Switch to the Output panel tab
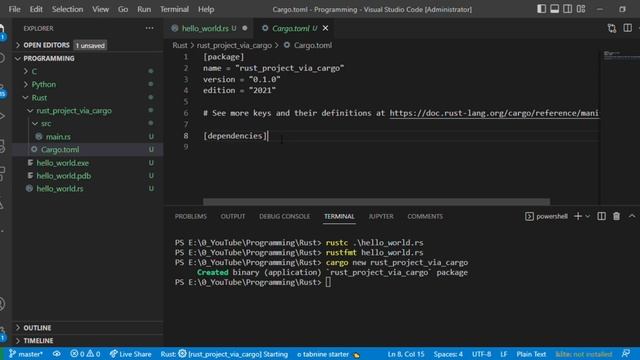This screenshot has height=360, width=640. point(233,216)
